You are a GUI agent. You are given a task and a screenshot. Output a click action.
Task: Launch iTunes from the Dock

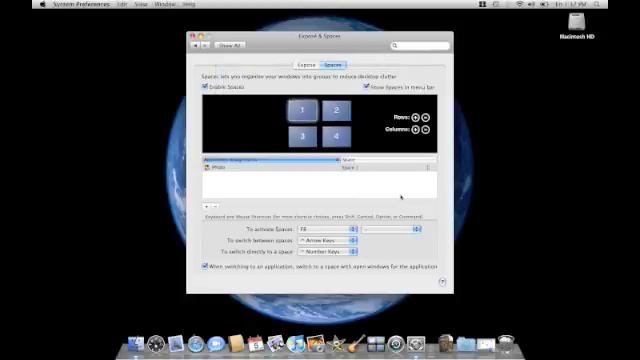point(296,344)
